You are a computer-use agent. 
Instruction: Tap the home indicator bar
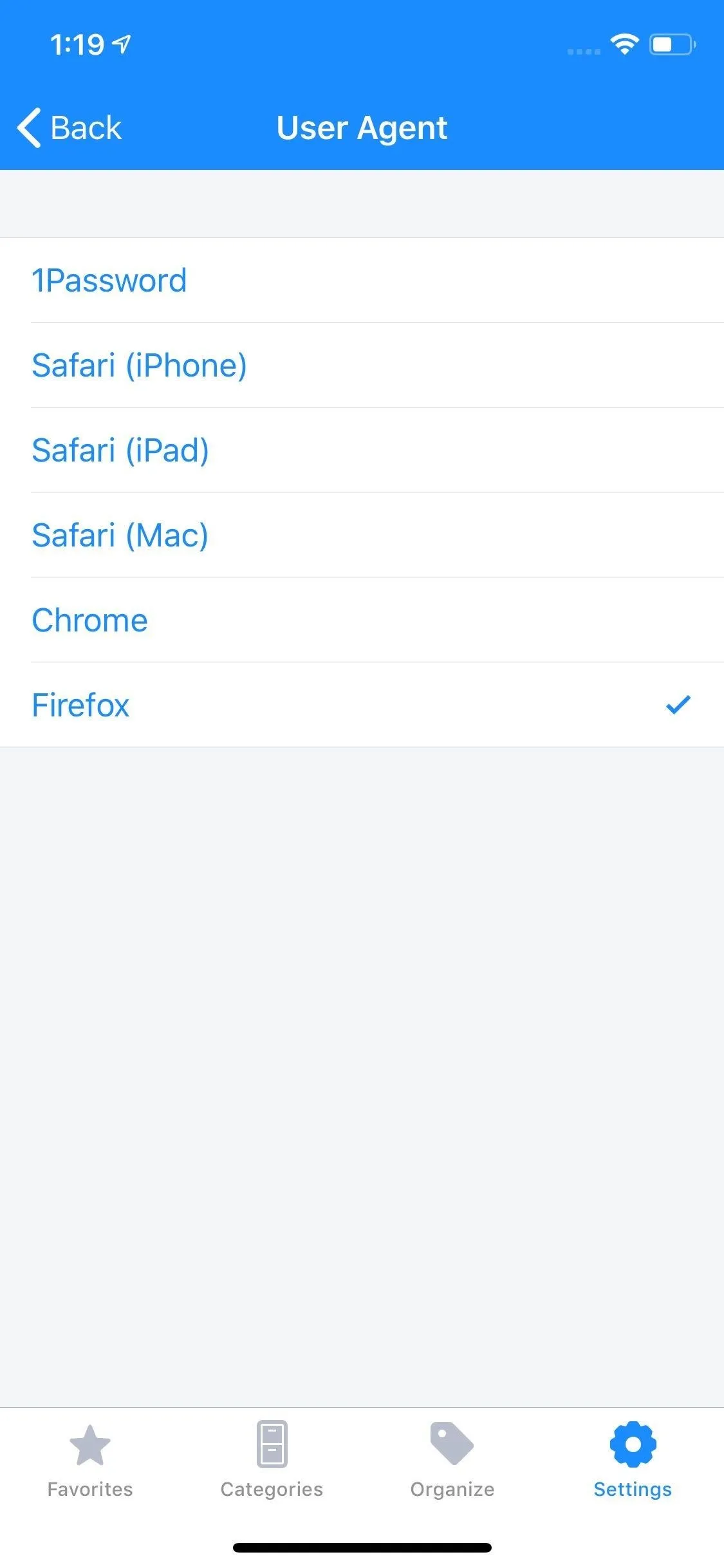click(x=362, y=1547)
